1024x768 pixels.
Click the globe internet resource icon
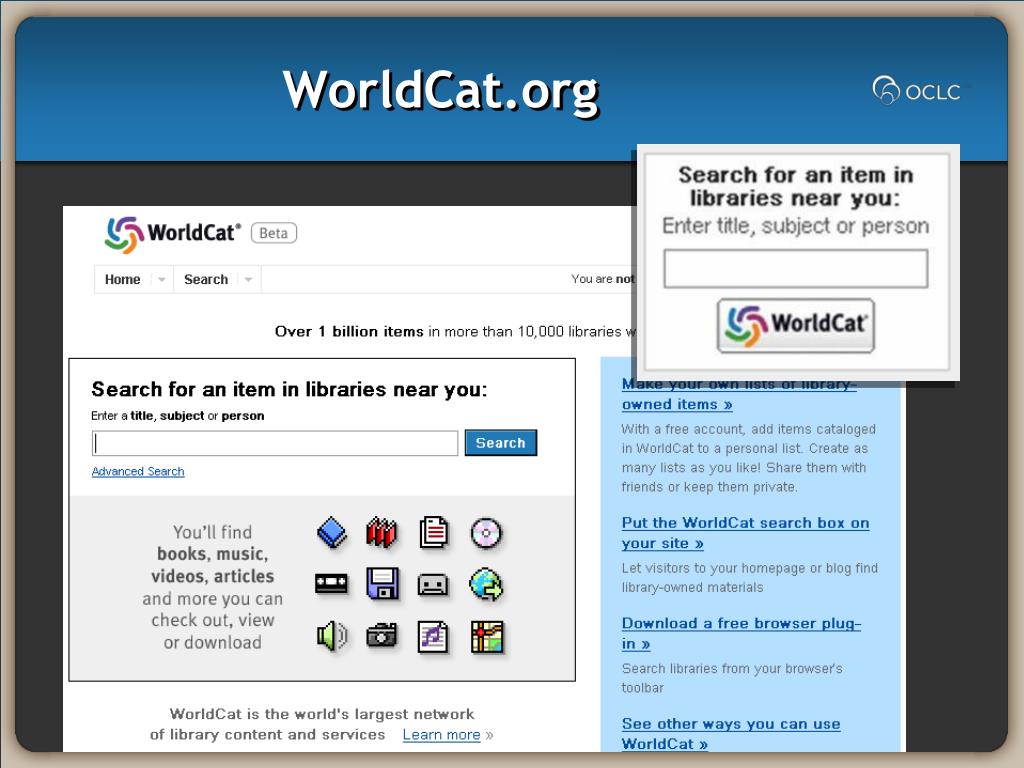point(486,584)
